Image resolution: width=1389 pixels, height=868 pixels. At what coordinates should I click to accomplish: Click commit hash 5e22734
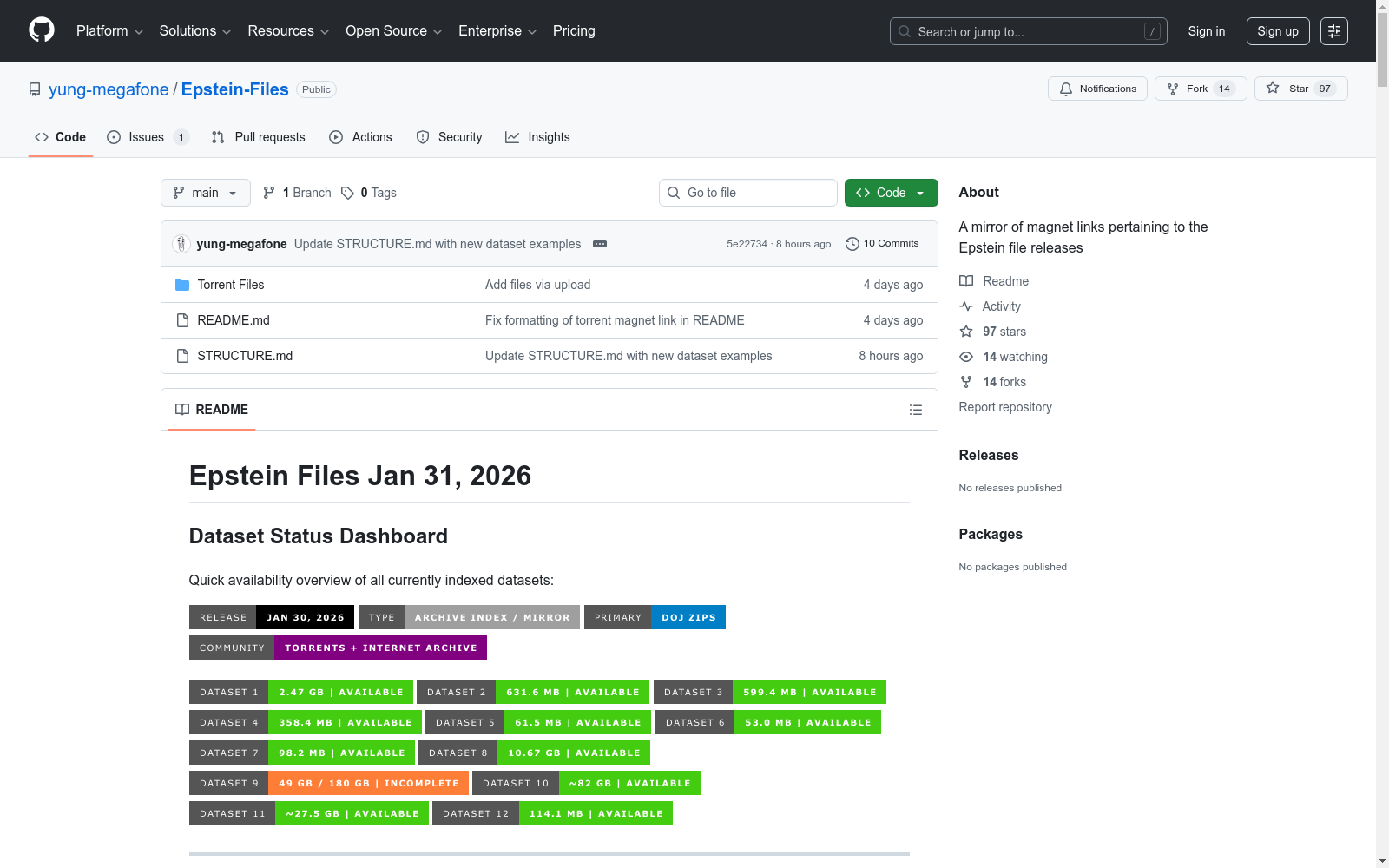[747, 244]
